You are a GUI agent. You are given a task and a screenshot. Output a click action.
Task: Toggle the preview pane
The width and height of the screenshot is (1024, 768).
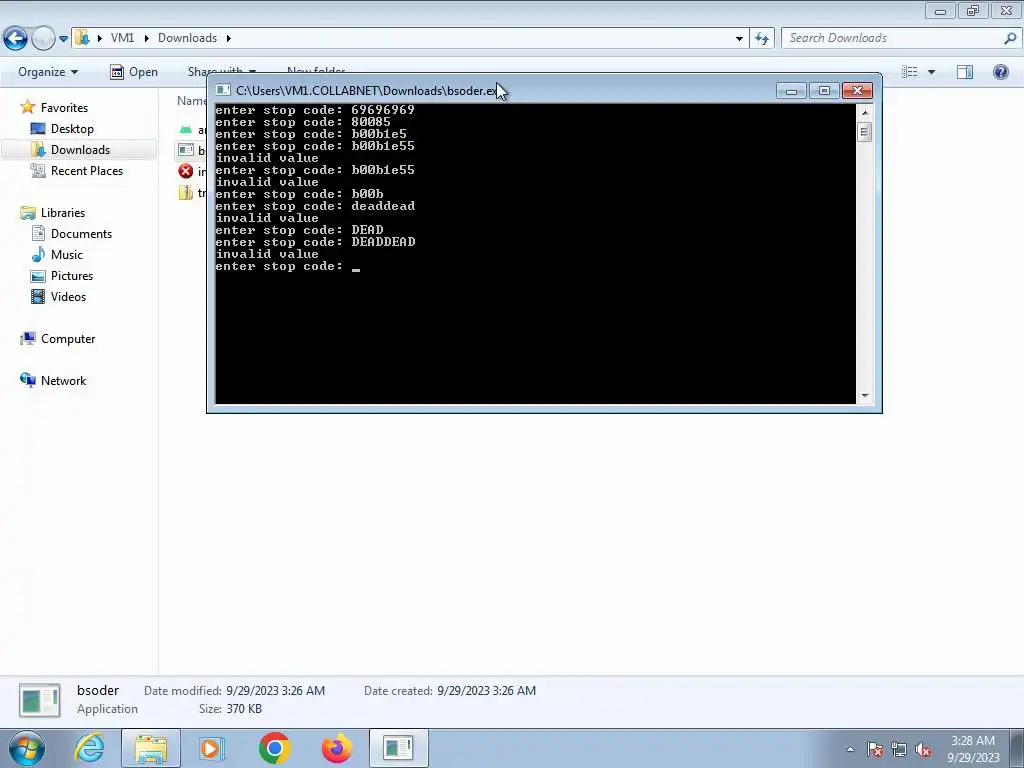[965, 72]
